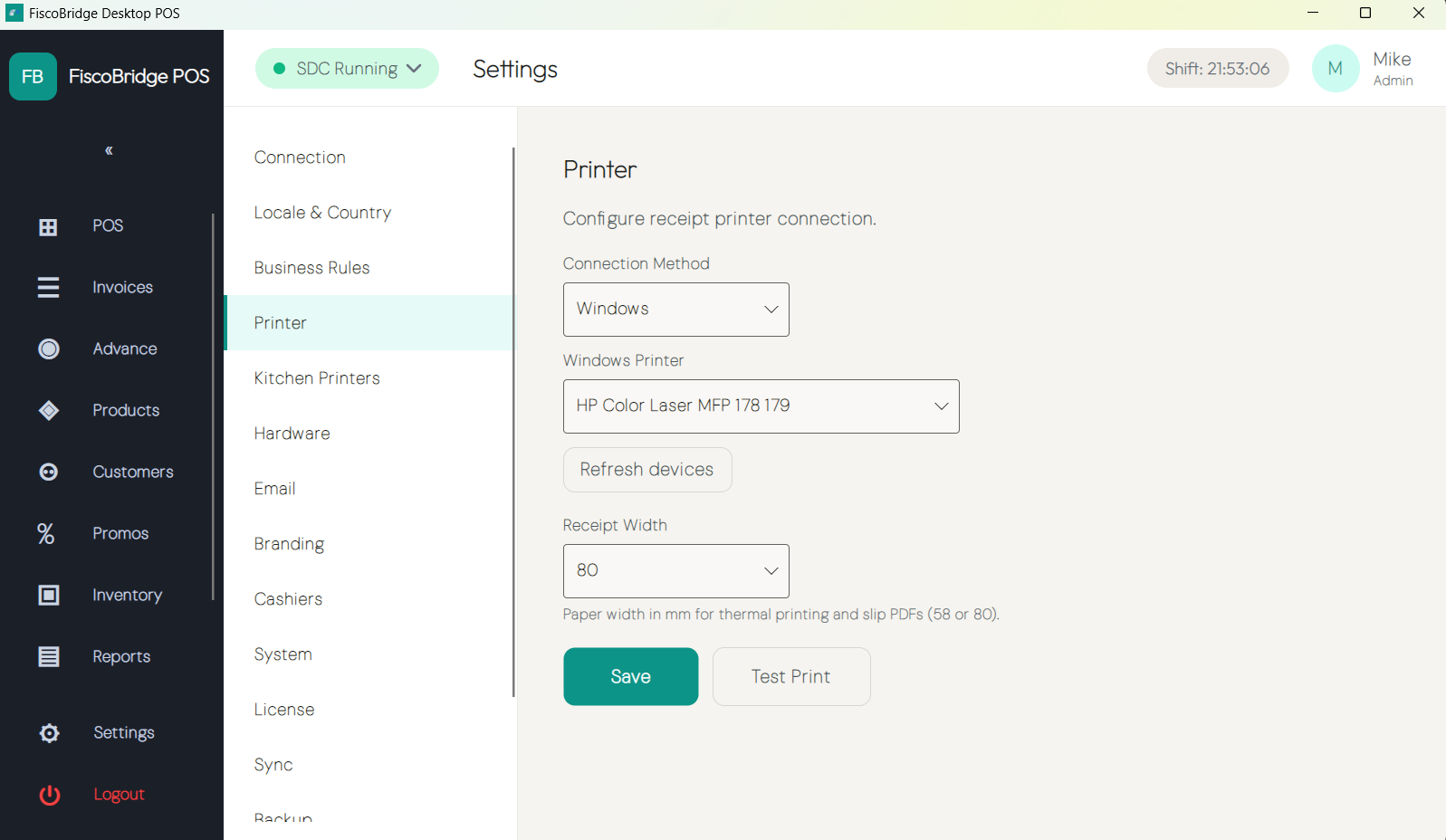This screenshot has width=1446, height=840.
Task: Go to Advance in sidebar
Action: pyautogui.click(x=125, y=348)
